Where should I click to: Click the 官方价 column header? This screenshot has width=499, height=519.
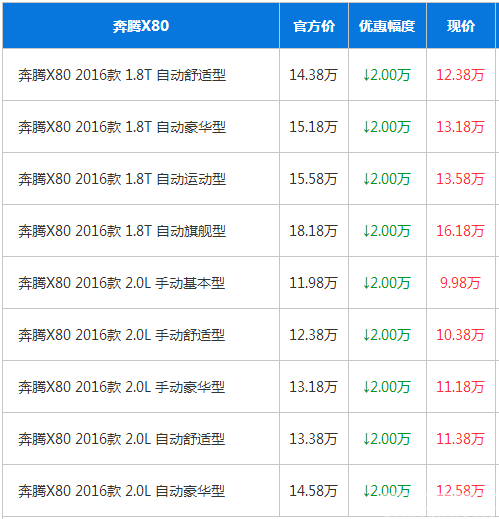(314, 26)
